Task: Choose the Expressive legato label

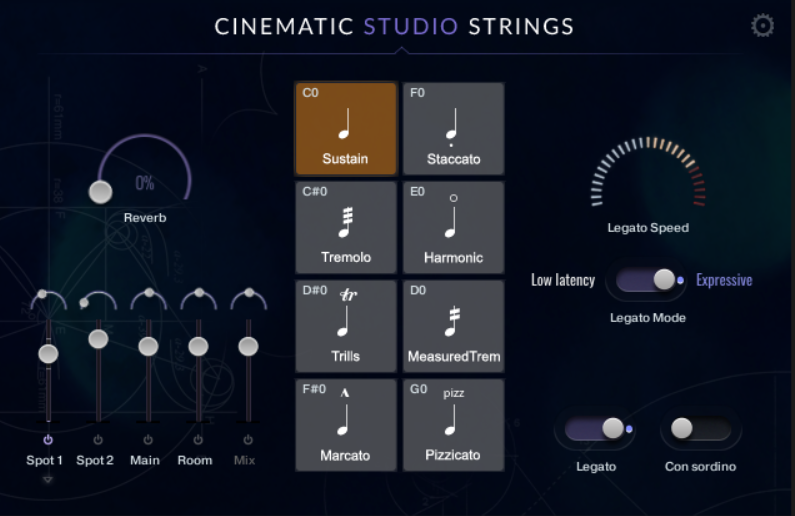Action: click(724, 280)
